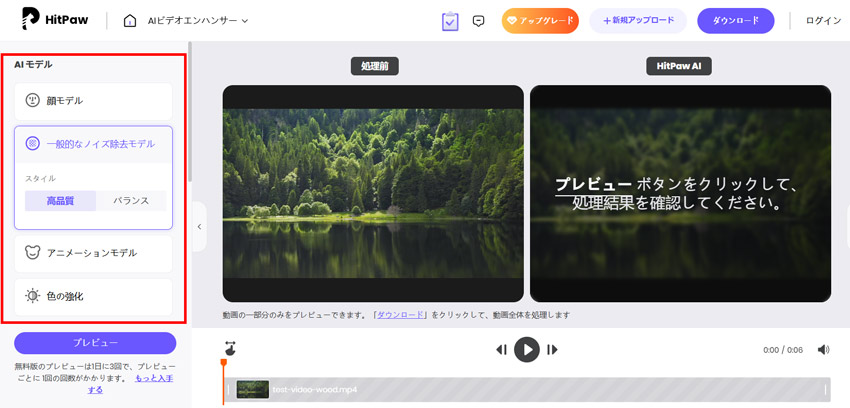Screen dimensions: 850x408
Task: Choose the 高品質 style
Action: [x=60, y=200]
